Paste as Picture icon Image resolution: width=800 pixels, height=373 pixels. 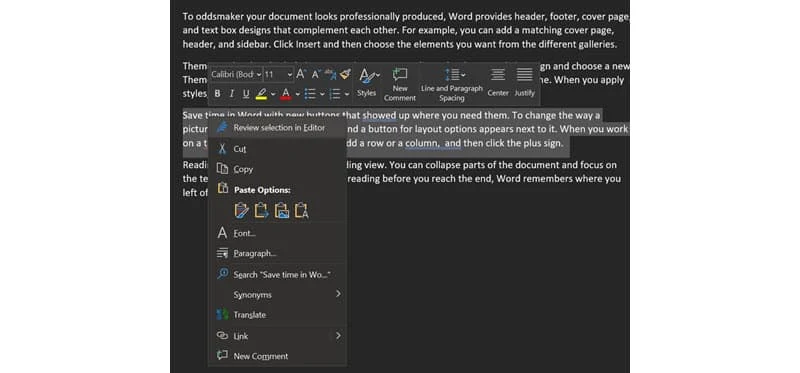[x=282, y=210]
